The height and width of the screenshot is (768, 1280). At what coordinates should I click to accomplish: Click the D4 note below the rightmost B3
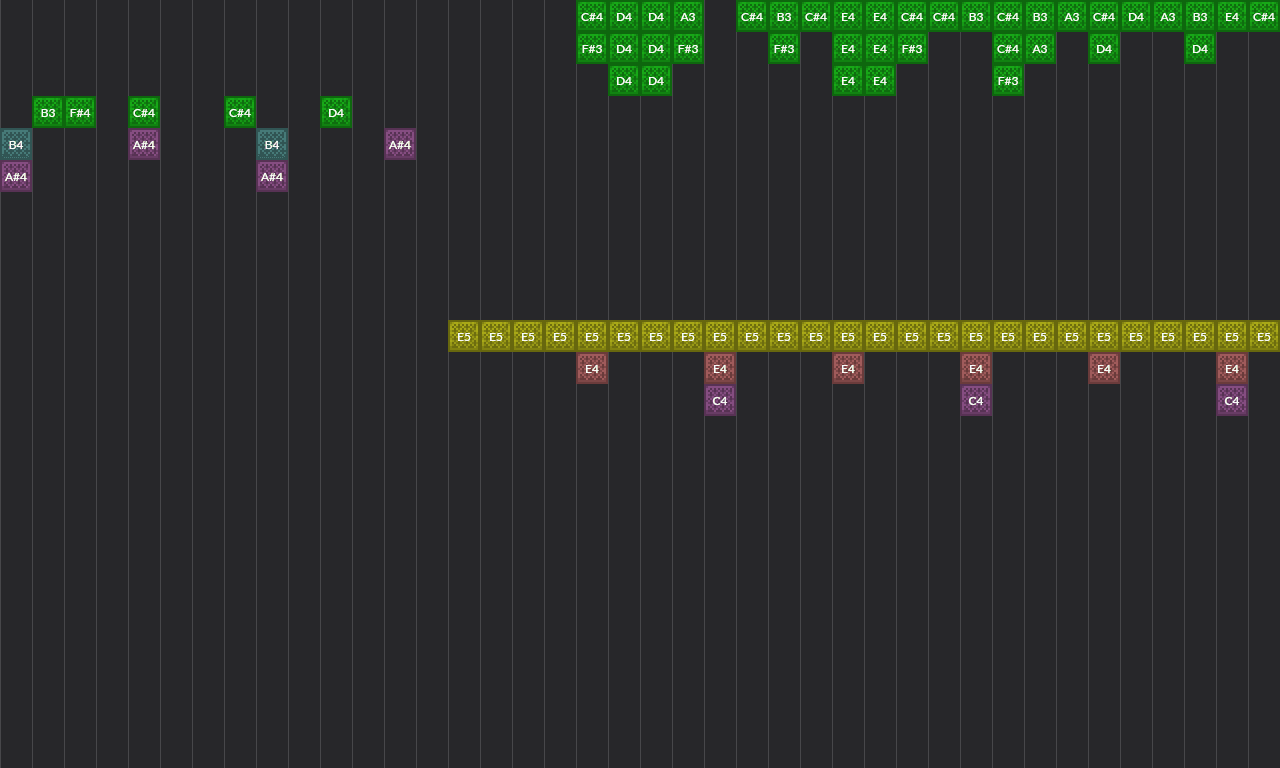coord(1199,48)
